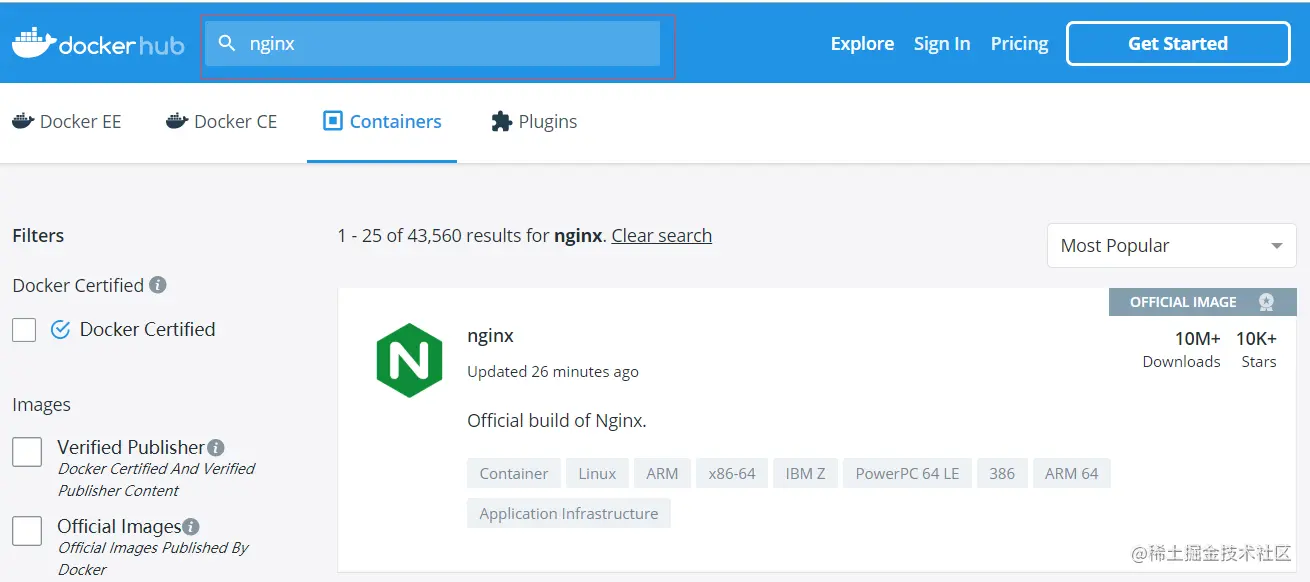Click the search magnifier icon
The image size is (1310, 582).
(x=227, y=43)
